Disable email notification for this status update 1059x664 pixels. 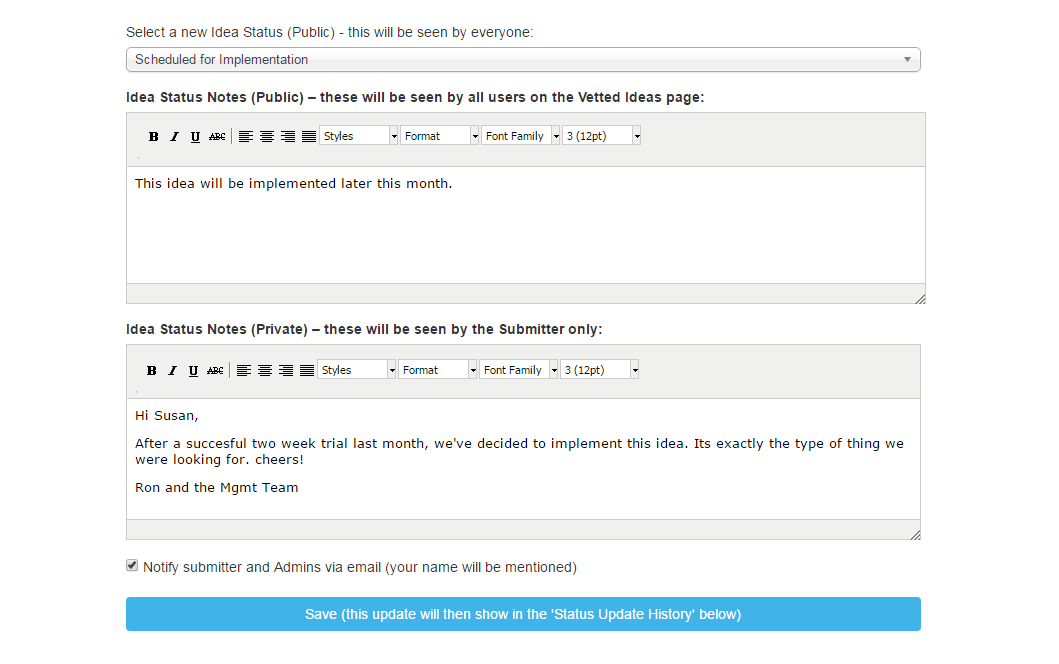pyautogui.click(x=131, y=565)
